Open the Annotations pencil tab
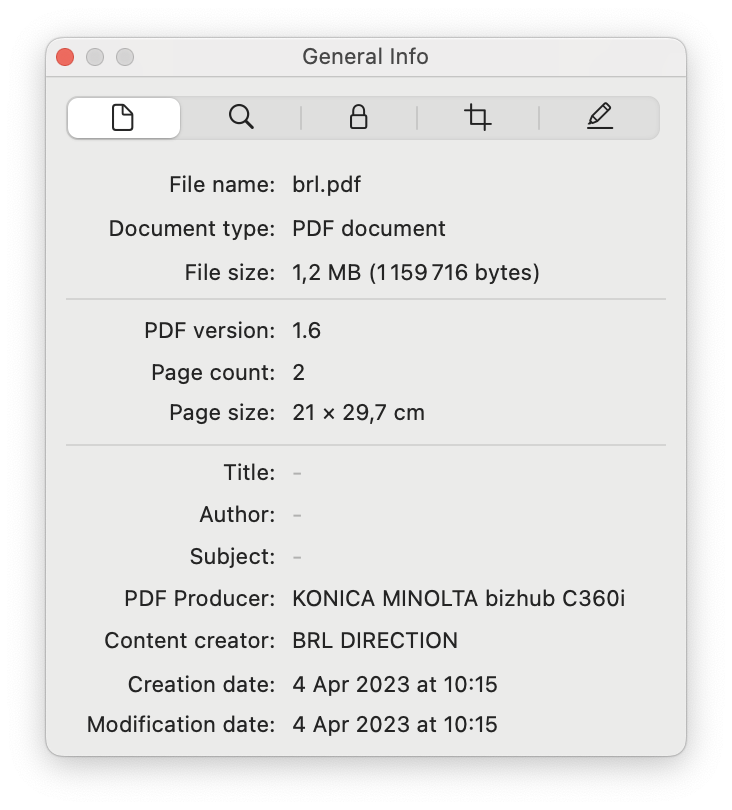 click(600, 116)
